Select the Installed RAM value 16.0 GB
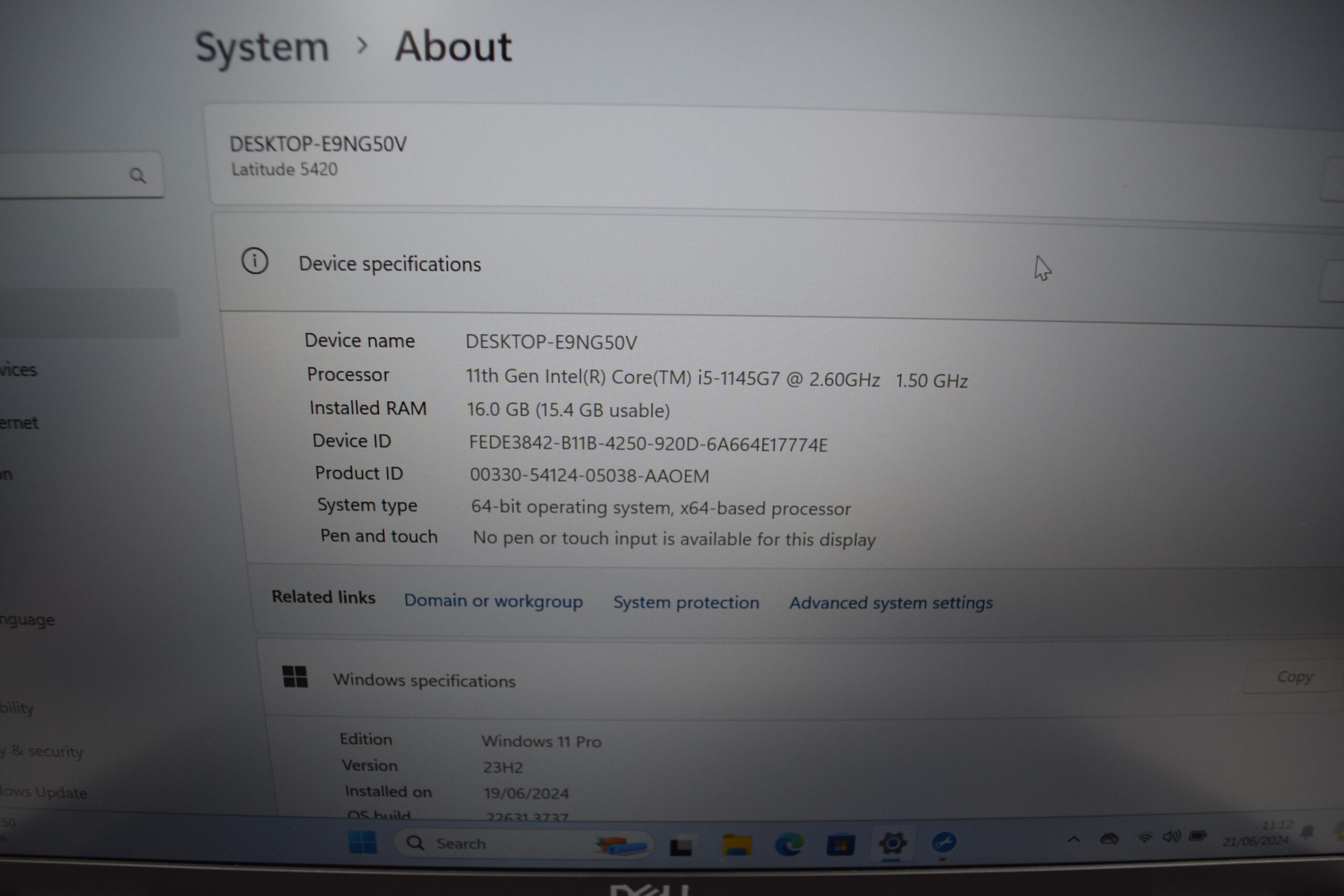Screen dimensions: 1344x896 568,410
